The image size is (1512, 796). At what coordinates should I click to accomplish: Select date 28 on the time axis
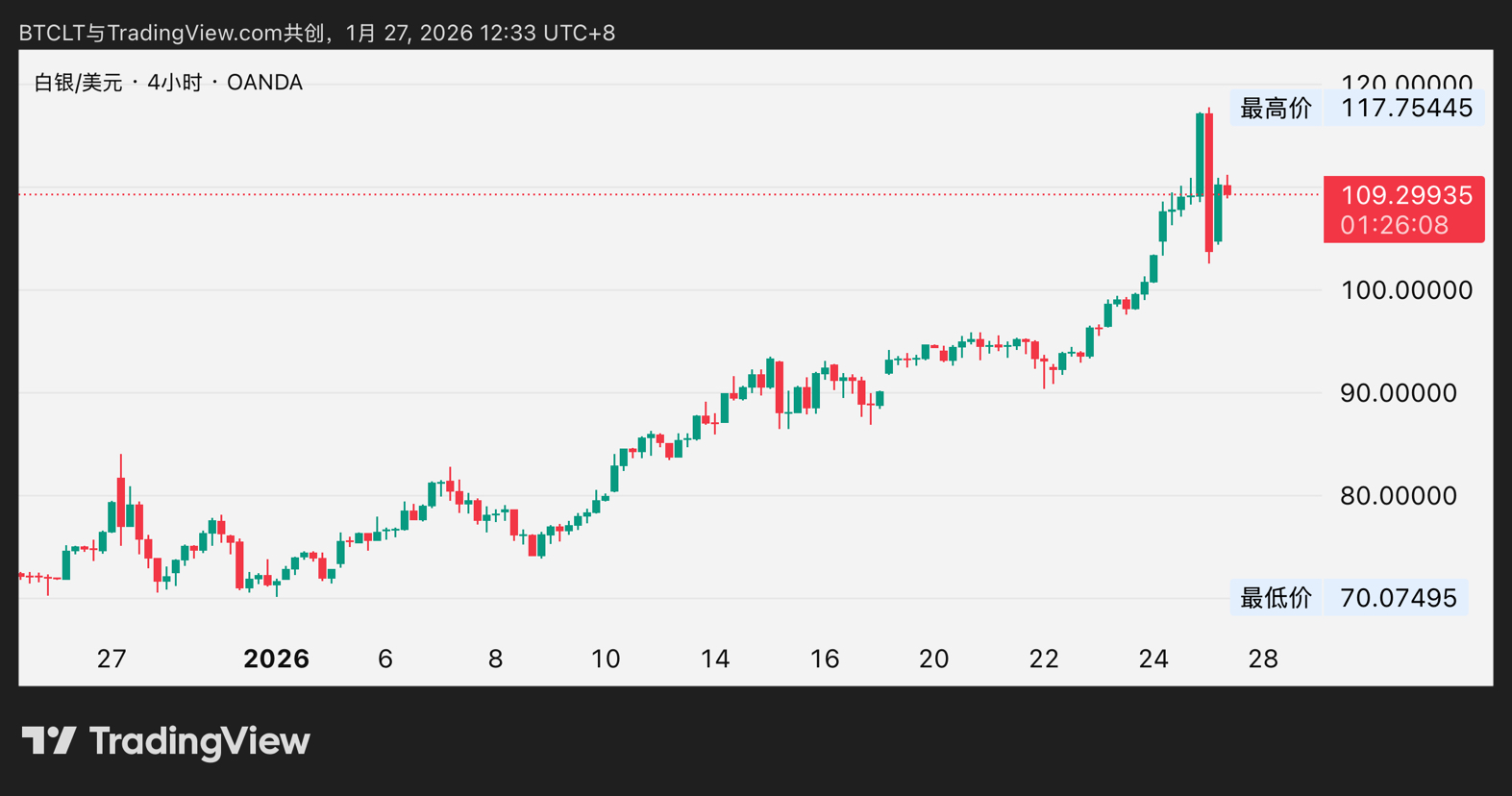pyautogui.click(x=1262, y=659)
